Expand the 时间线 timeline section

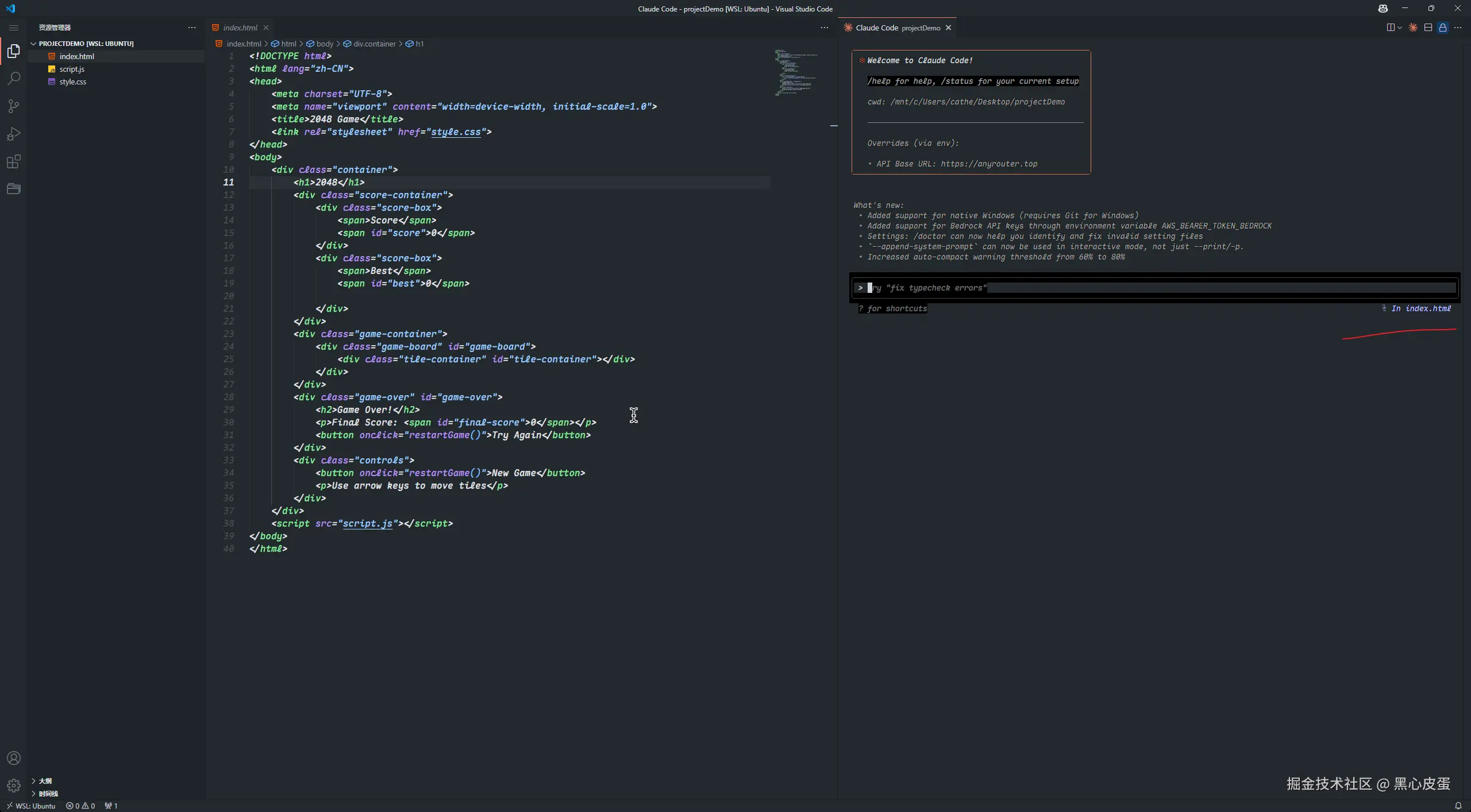click(48, 794)
